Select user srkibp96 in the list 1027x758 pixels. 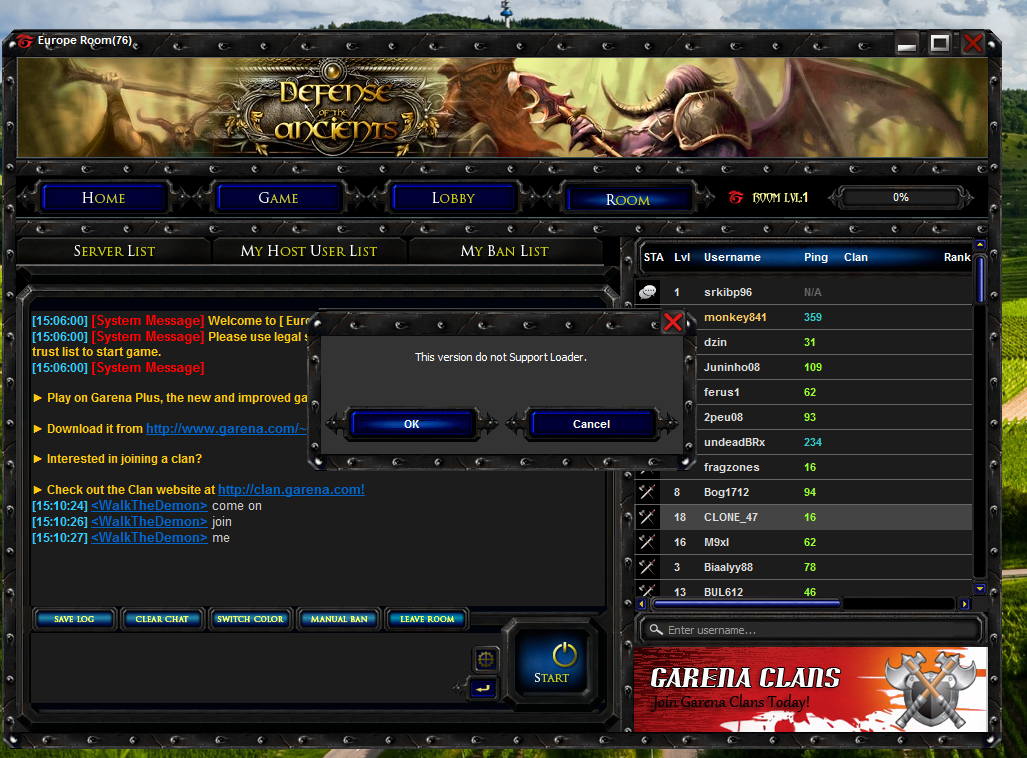(x=804, y=292)
